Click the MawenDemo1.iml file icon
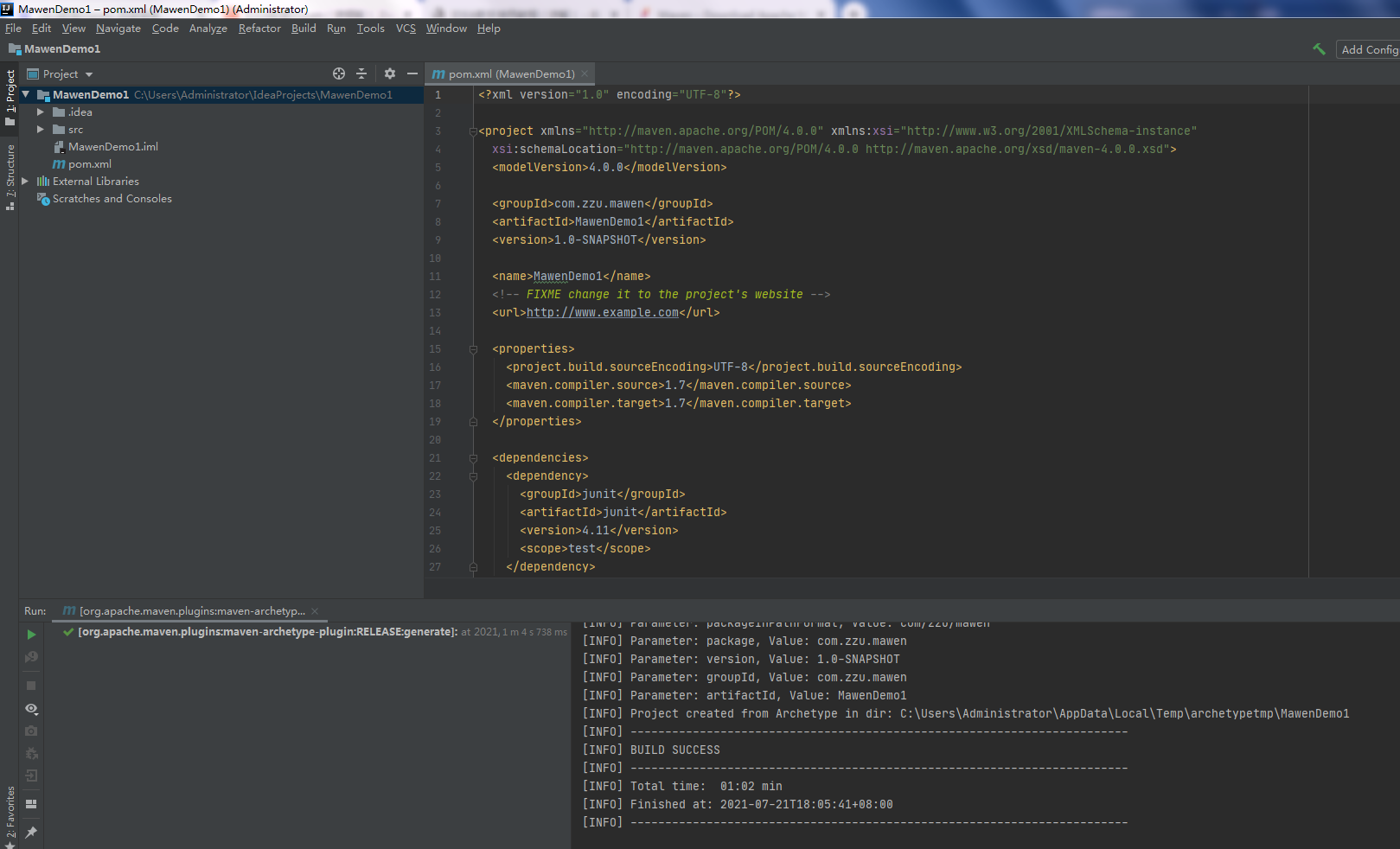Viewport: 1400px width, 849px height. click(x=59, y=147)
